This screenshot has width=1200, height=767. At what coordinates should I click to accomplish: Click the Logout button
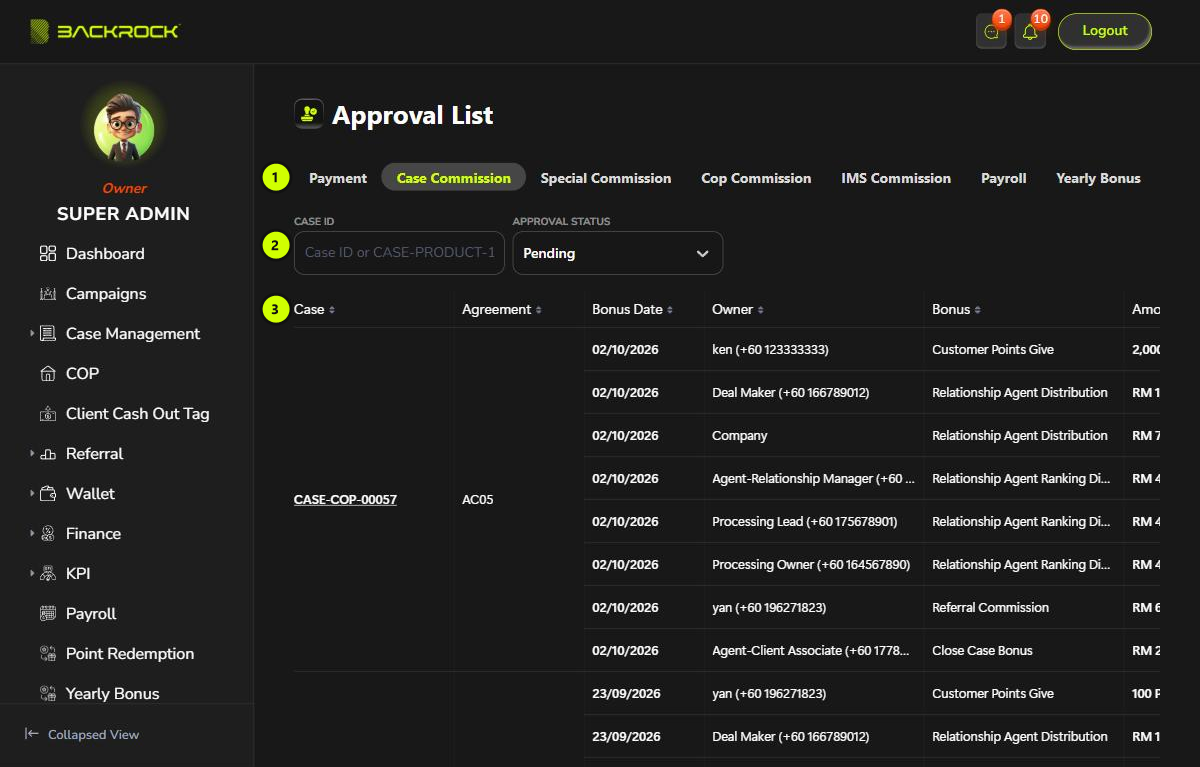tap(1105, 31)
